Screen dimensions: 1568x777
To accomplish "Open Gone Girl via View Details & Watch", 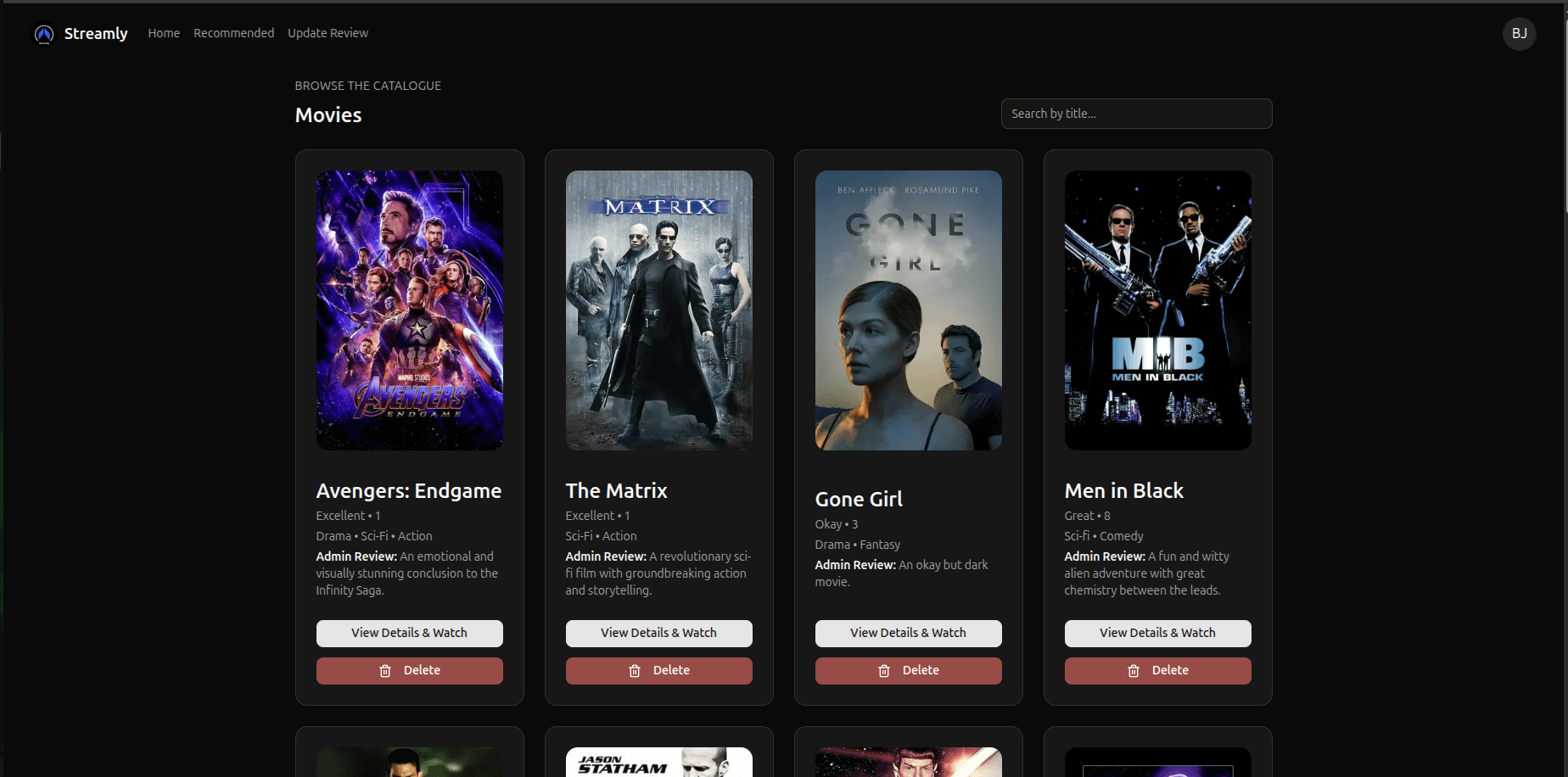I will point(908,633).
